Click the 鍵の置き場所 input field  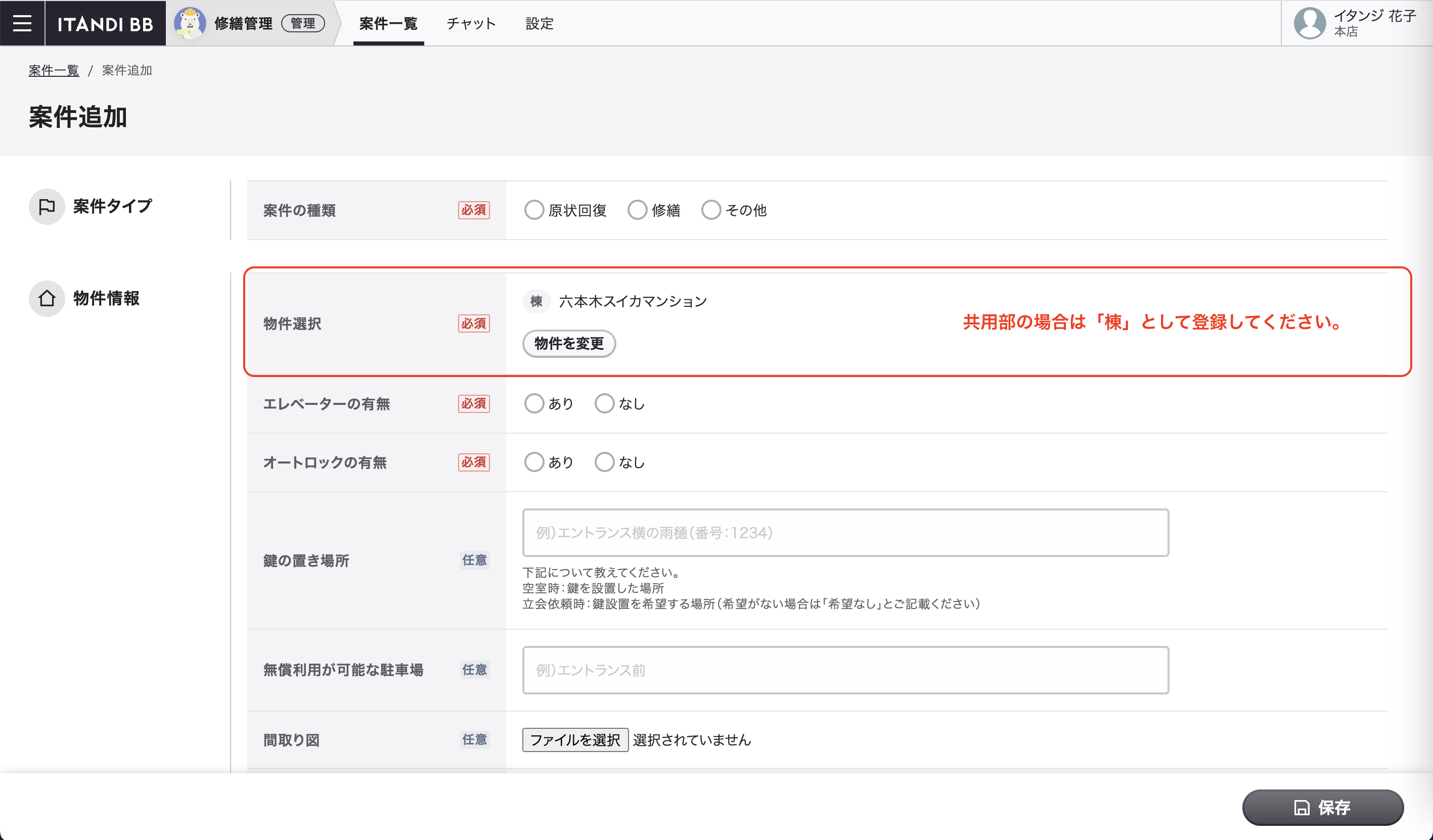point(845,533)
